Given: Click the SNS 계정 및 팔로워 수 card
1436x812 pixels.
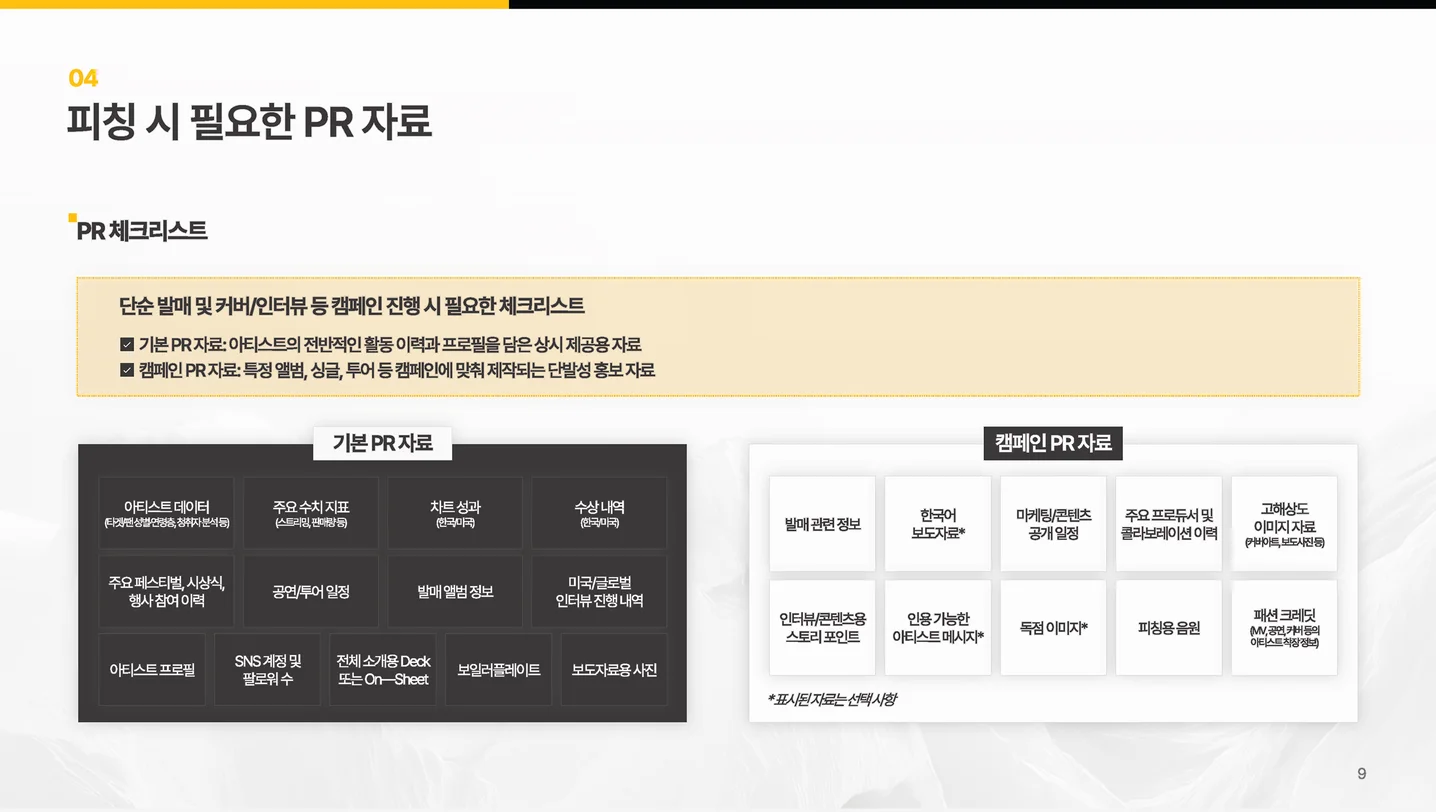Looking at the screenshot, I should coord(267,670).
